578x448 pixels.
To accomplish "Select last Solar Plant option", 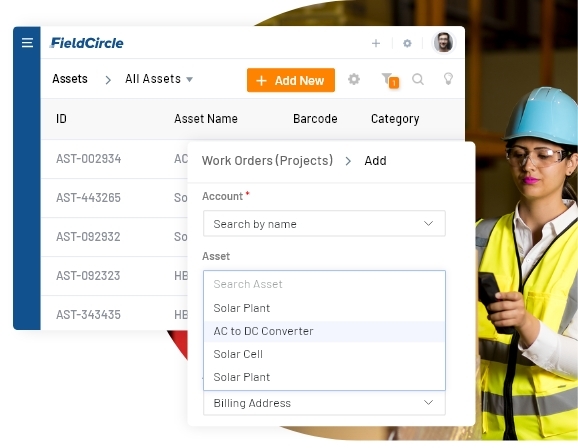I will [x=324, y=377].
